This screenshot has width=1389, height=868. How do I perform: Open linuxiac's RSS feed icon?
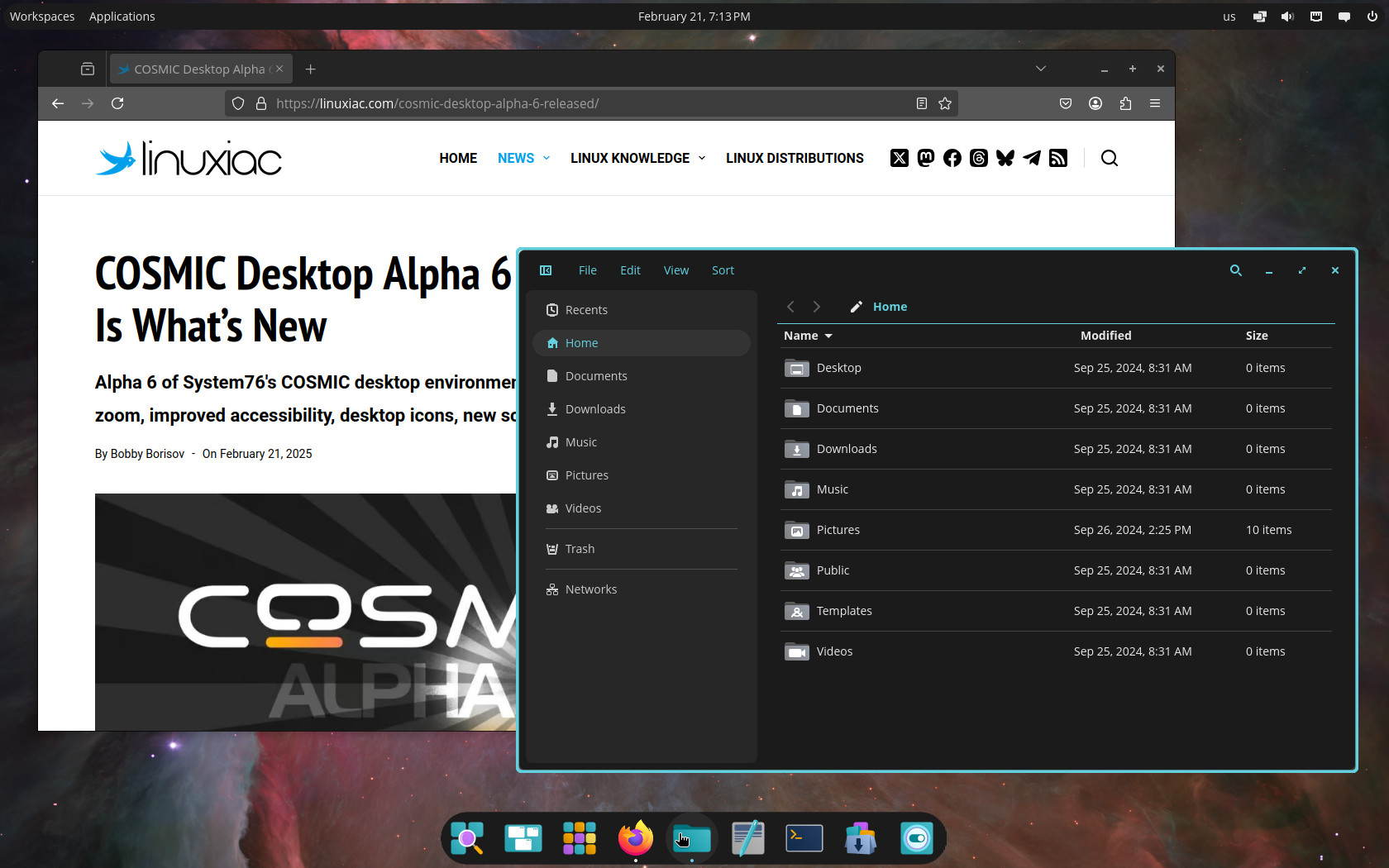pyautogui.click(x=1058, y=158)
